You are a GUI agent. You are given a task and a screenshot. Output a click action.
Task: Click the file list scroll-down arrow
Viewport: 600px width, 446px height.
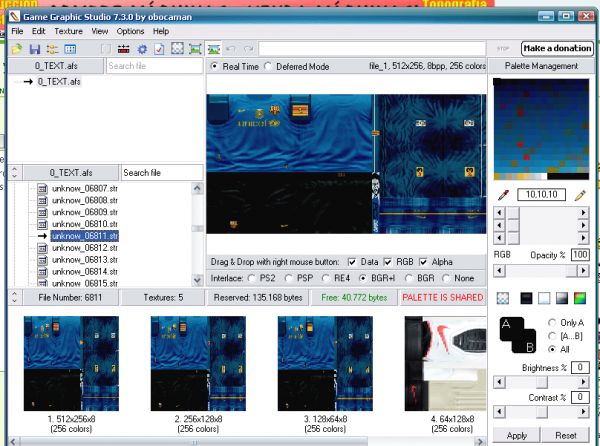coord(197,280)
